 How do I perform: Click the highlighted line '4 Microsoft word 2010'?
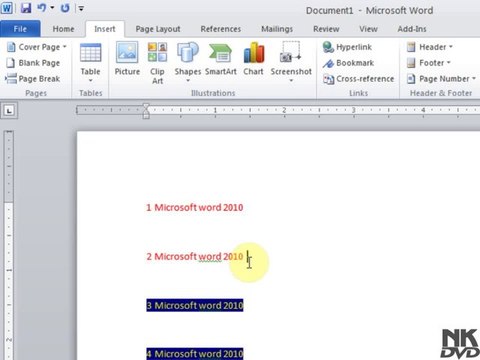(x=195, y=353)
